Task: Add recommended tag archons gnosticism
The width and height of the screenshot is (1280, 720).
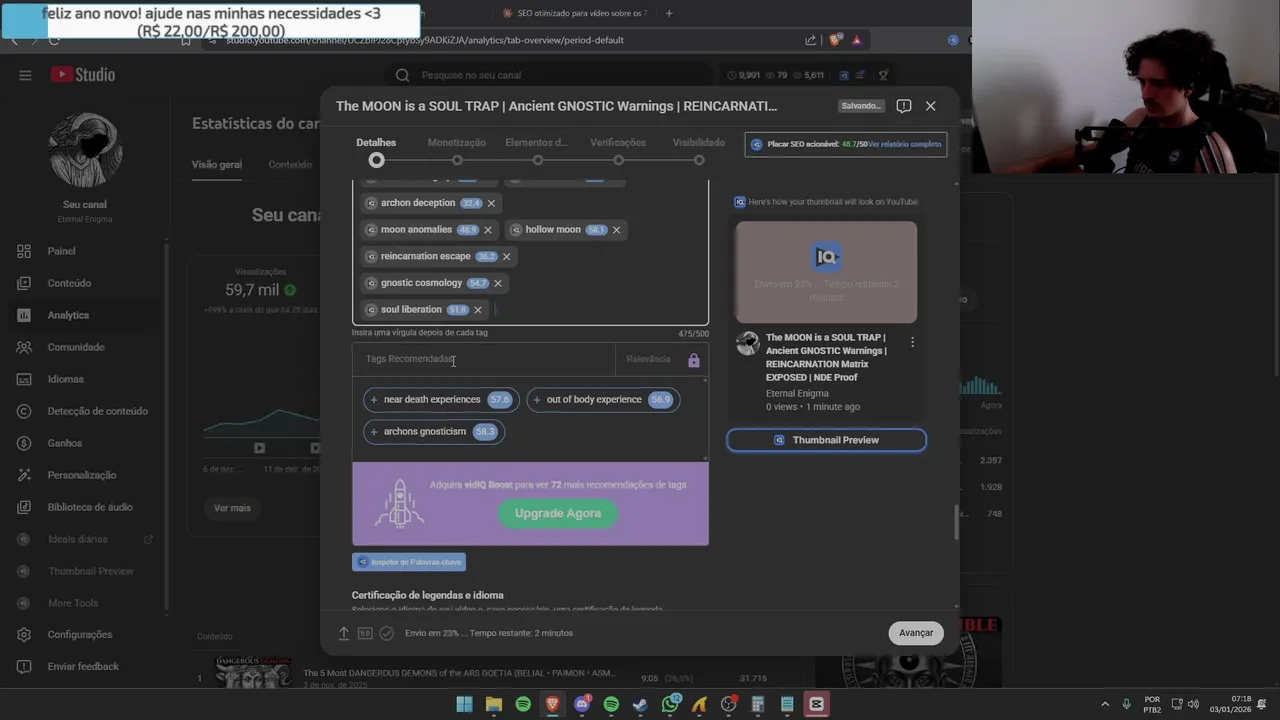Action: [433, 431]
